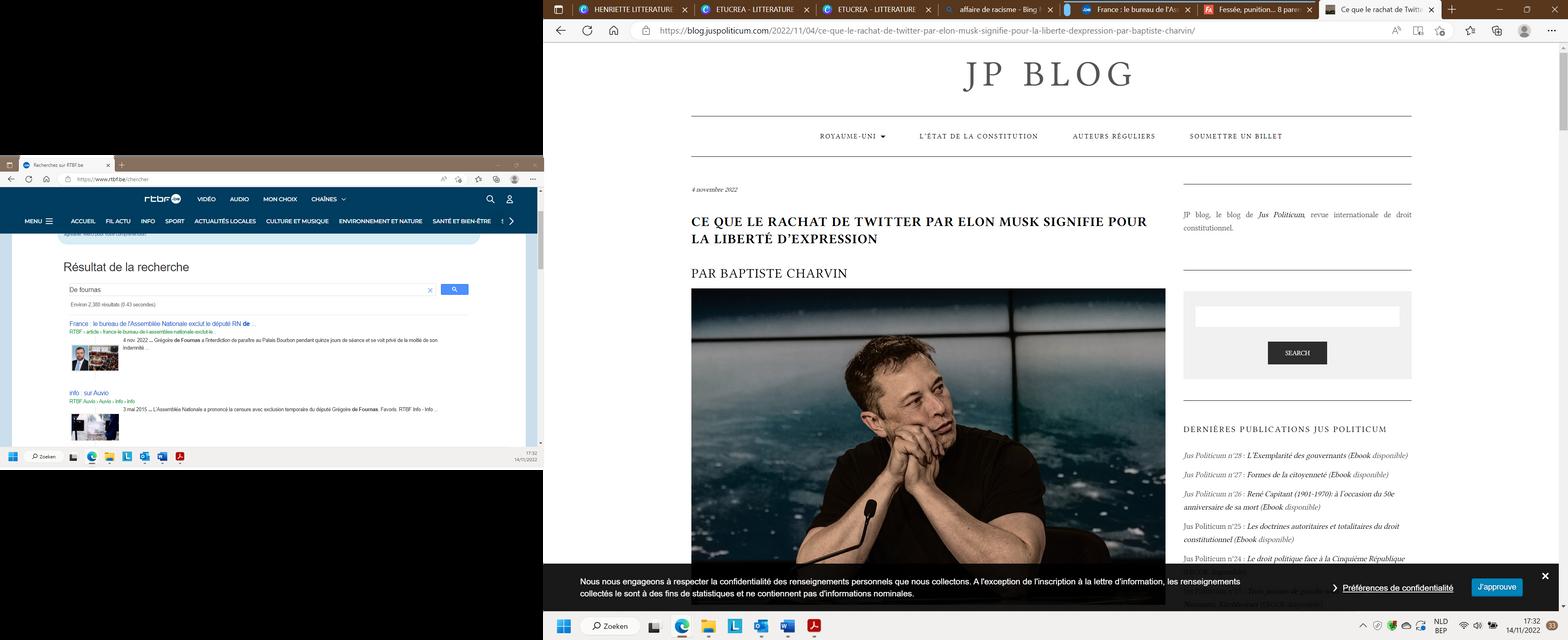This screenshot has height=640, width=1568.
Task: Open settings and more menu in right browser
Action: pyautogui.click(x=1552, y=30)
